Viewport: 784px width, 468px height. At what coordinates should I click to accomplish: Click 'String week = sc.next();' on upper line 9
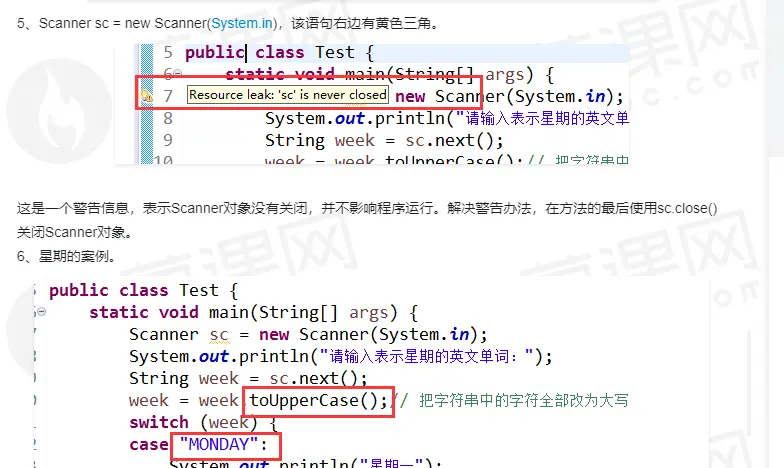tap(384, 140)
